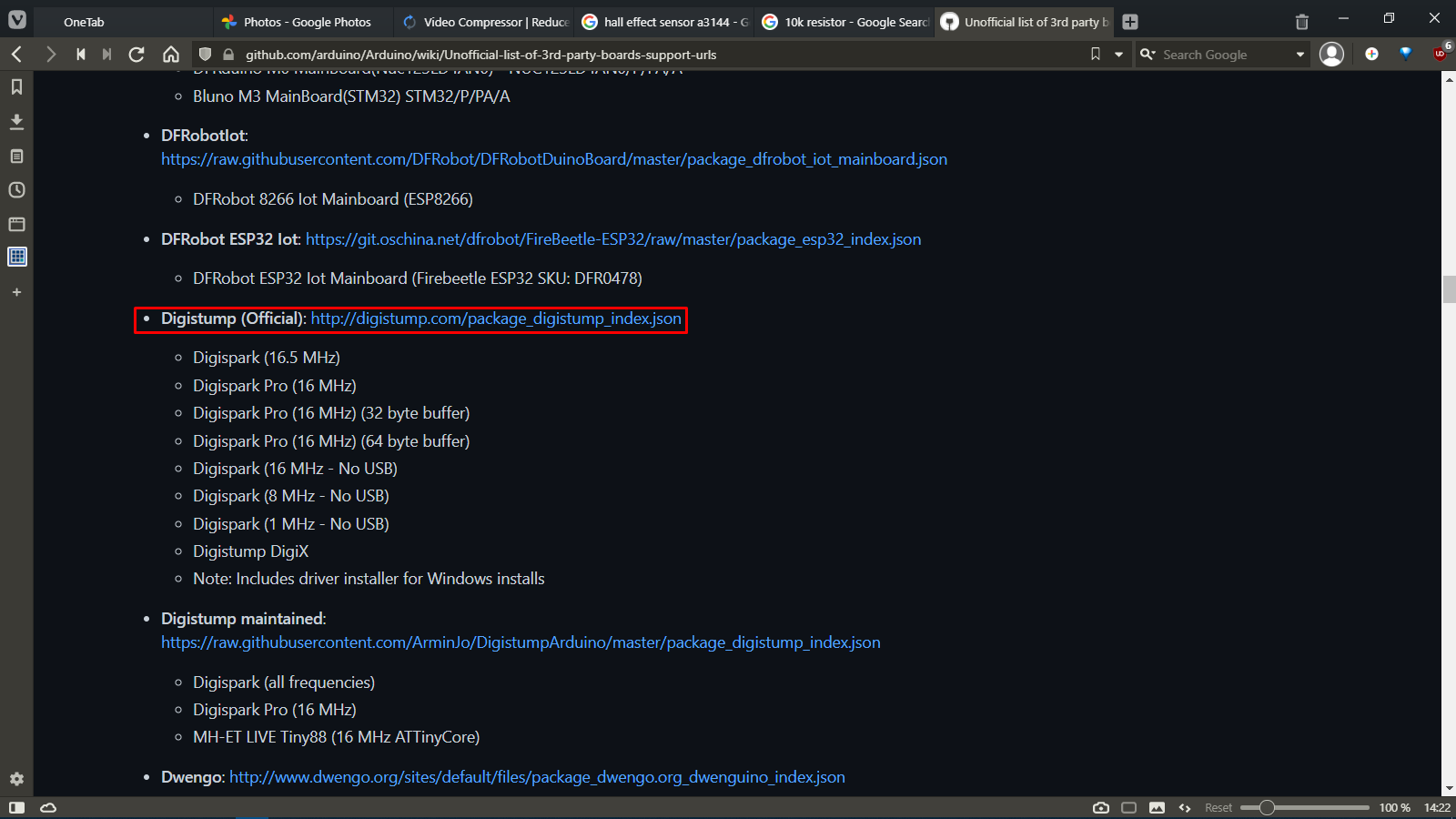Change search engine via magnifier dropdown
Image resolution: width=1456 pixels, height=819 pixels.
click(1148, 55)
